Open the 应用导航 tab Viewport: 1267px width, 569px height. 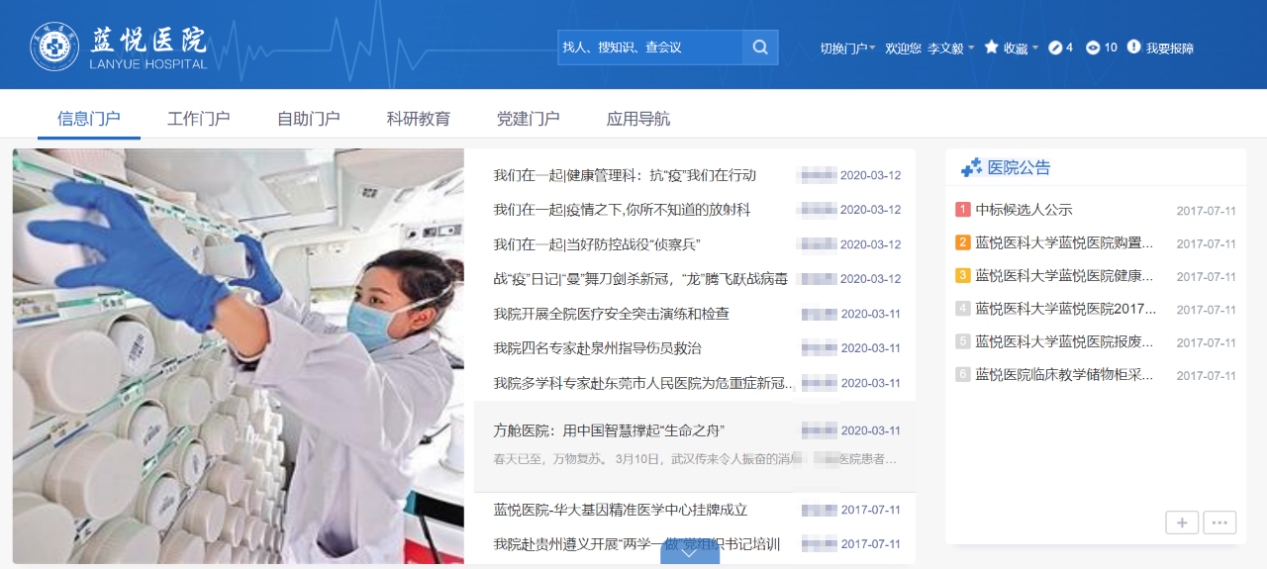coord(638,119)
